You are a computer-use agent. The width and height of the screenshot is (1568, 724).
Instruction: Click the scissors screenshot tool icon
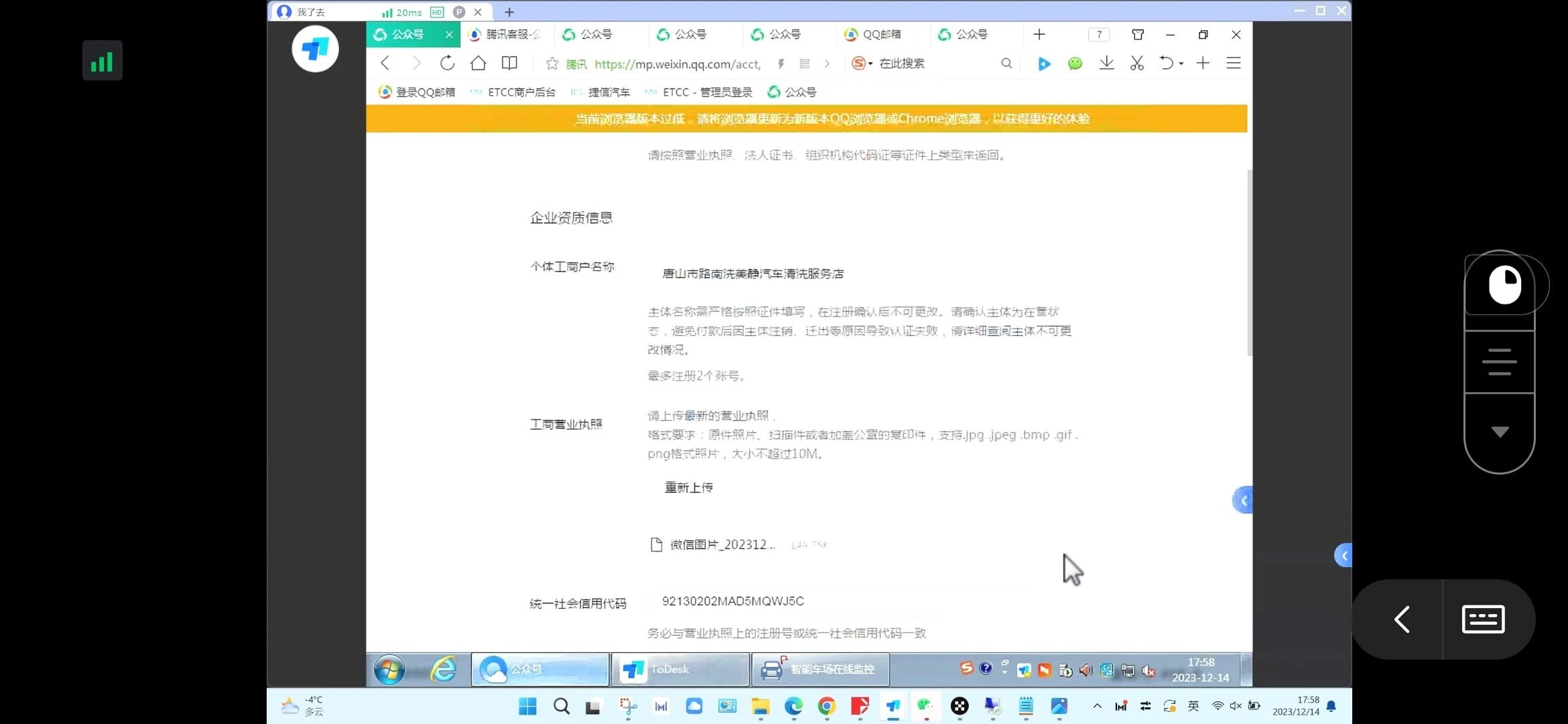[x=1136, y=63]
